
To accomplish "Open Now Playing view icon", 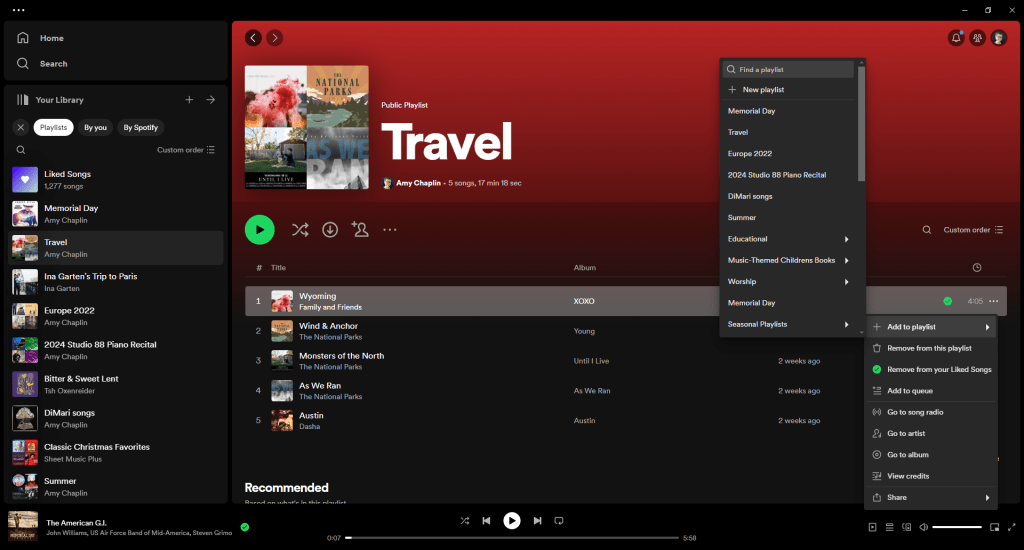I will [x=872, y=527].
